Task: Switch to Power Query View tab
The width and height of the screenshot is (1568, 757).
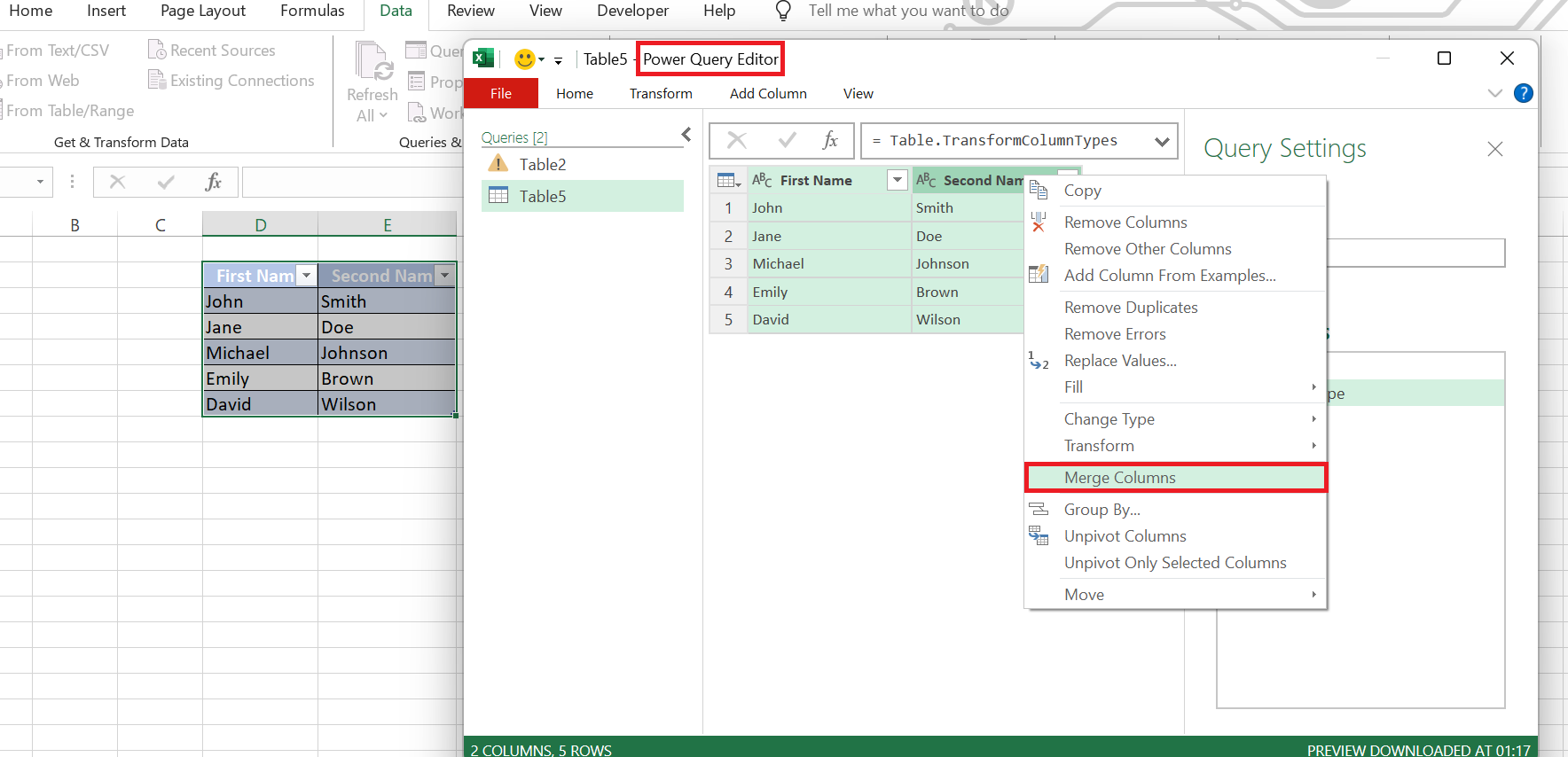Action: [x=858, y=93]
